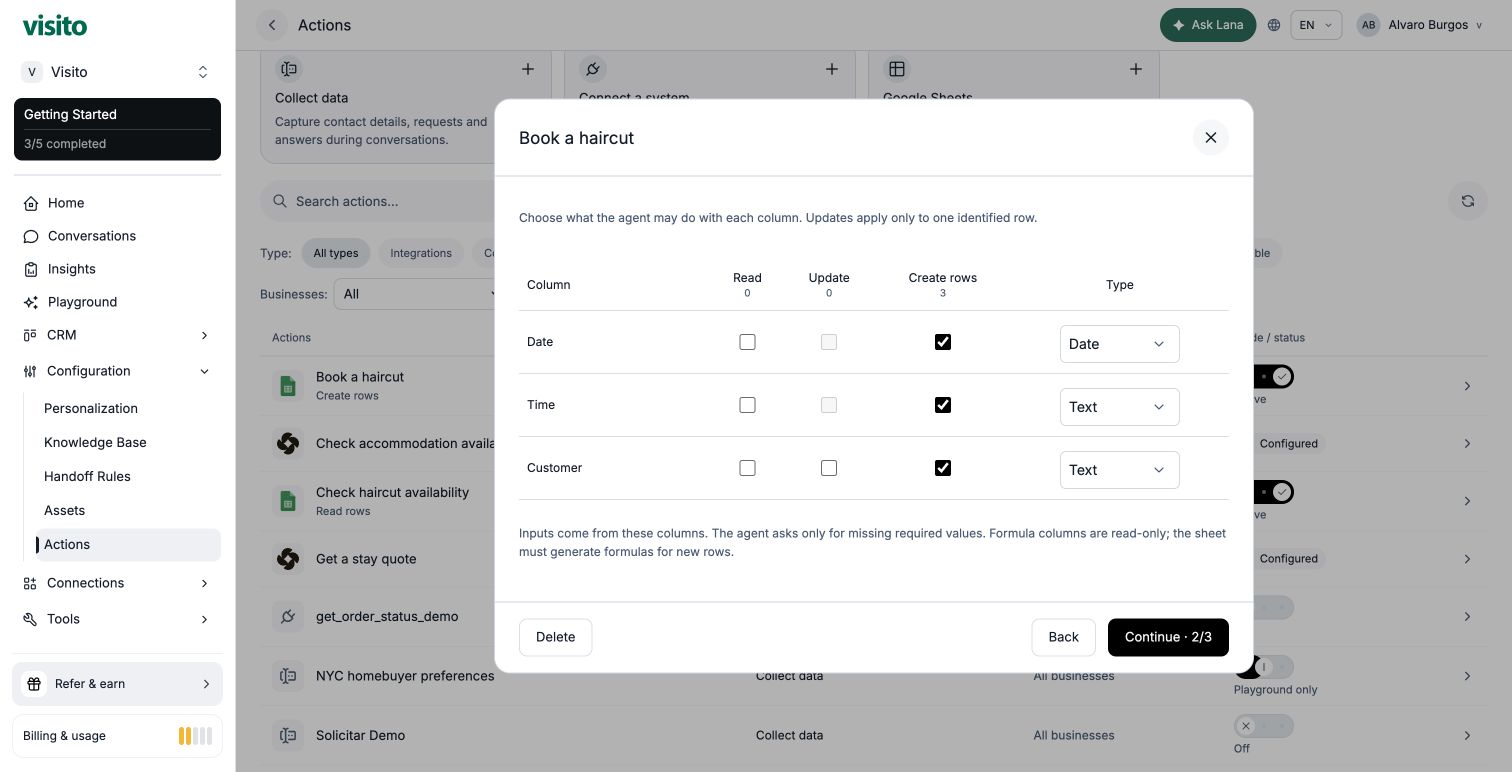Uncheck Create rows for the Time column
This screenshot has width=1512, height=772.
(943, 405)
